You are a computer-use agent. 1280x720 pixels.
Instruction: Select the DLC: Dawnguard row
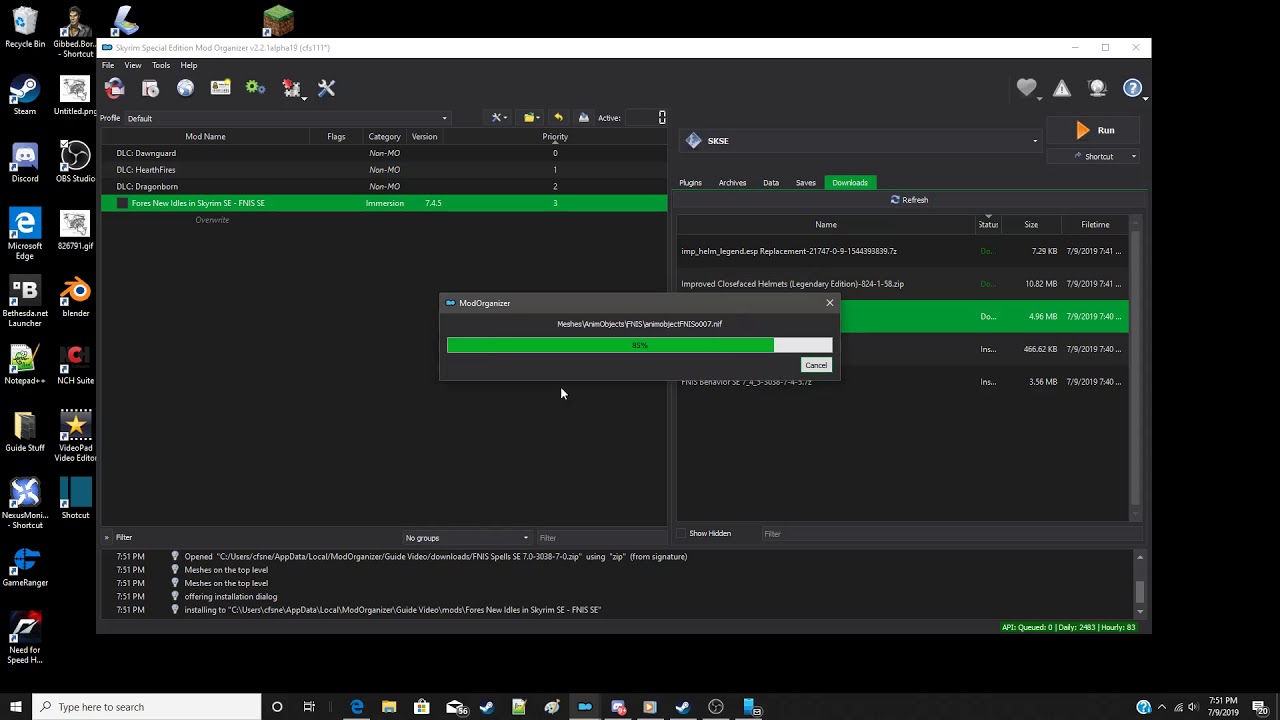[x=384, y=153]
